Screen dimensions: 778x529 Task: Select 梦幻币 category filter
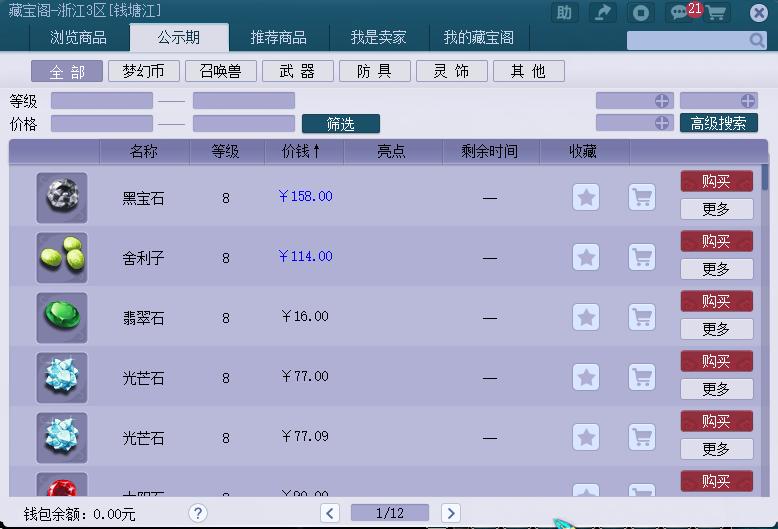pos(143,71)
